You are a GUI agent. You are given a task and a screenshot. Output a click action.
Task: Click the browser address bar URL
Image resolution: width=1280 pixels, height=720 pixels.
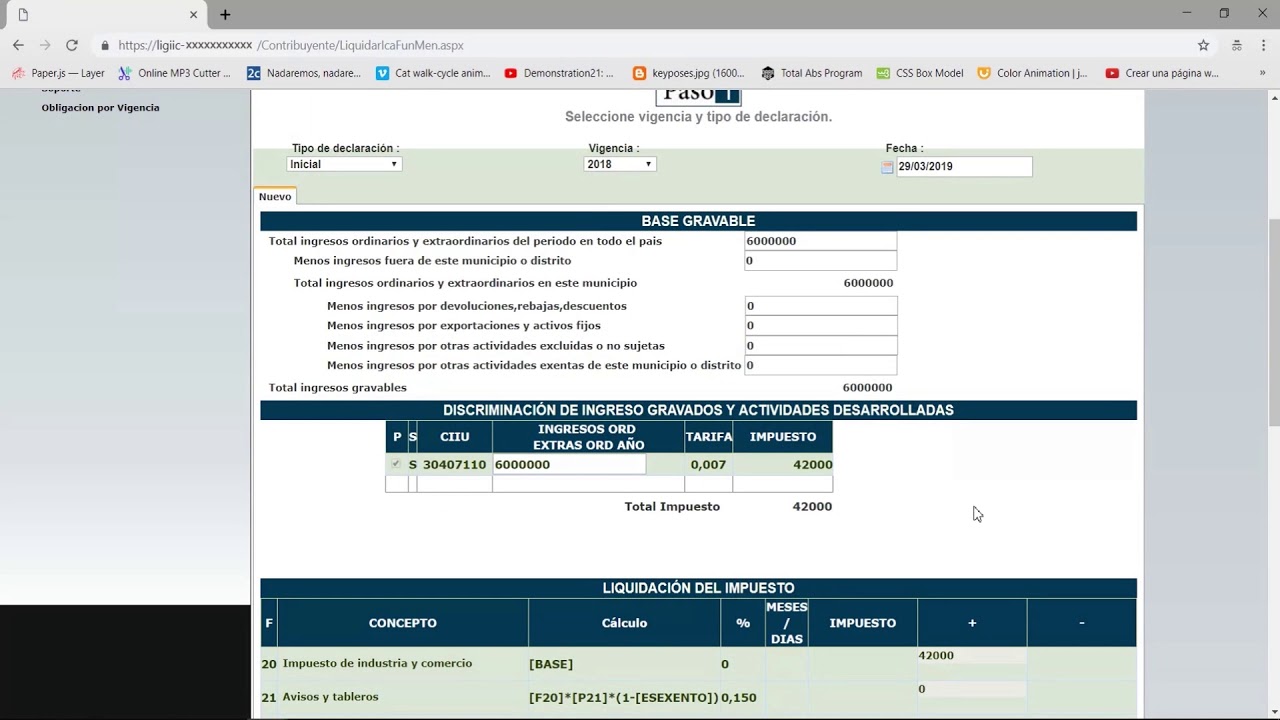click(291, 45)
